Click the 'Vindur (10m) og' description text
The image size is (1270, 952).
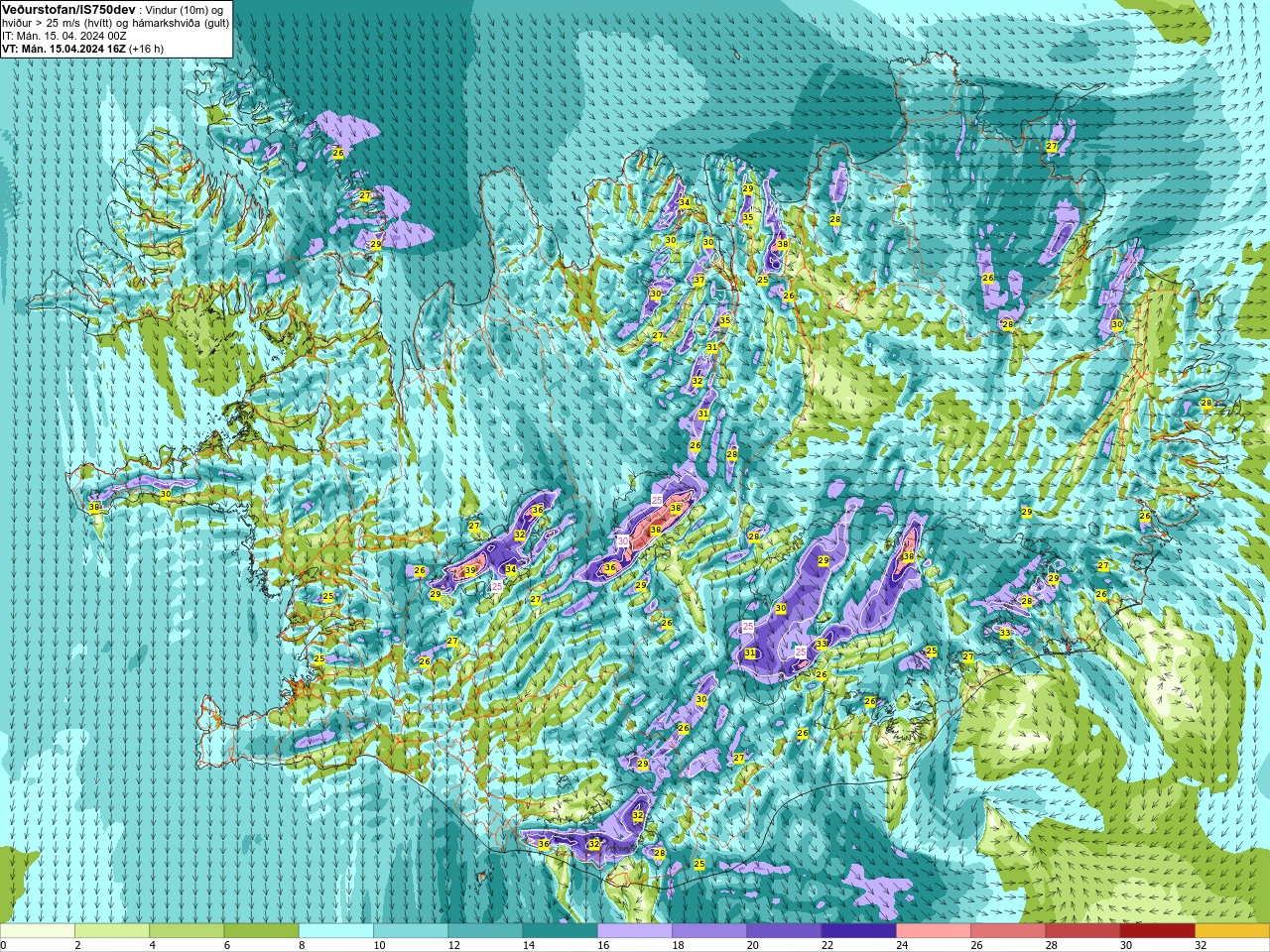(185, 10)
